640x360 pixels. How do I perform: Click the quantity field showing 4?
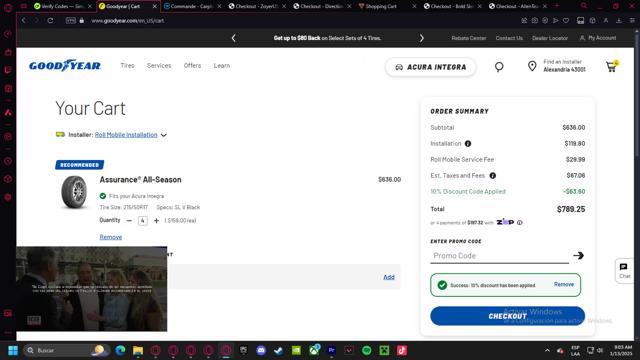[142, 220]
